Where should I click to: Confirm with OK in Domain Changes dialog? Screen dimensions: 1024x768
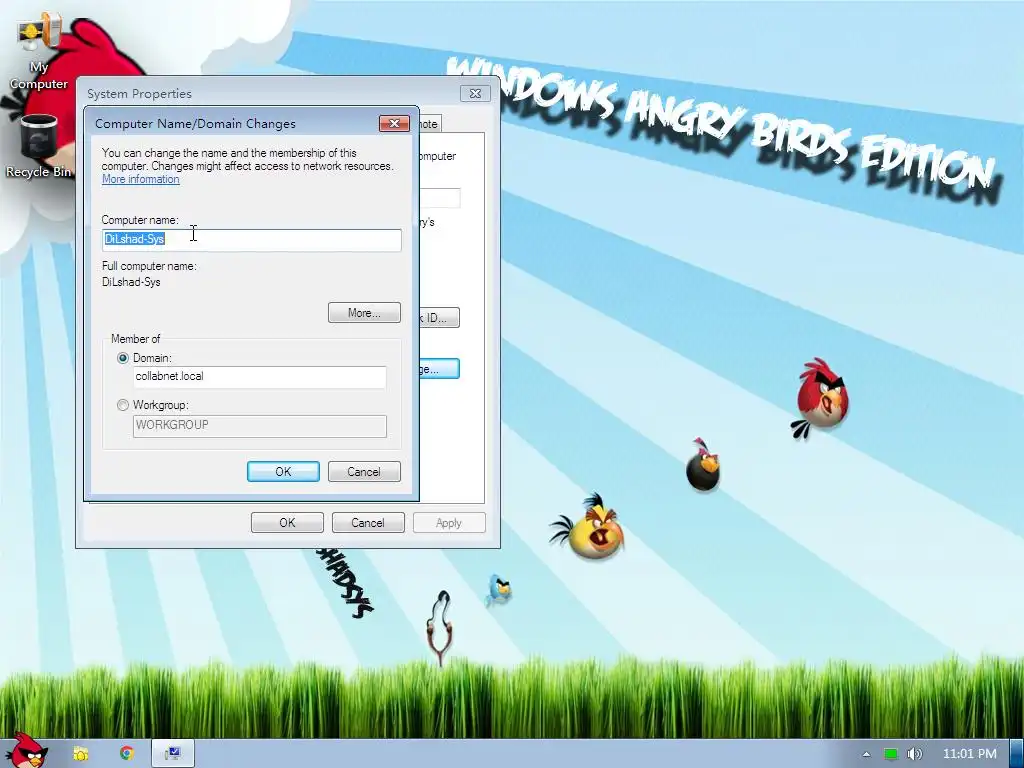[283, 472]
